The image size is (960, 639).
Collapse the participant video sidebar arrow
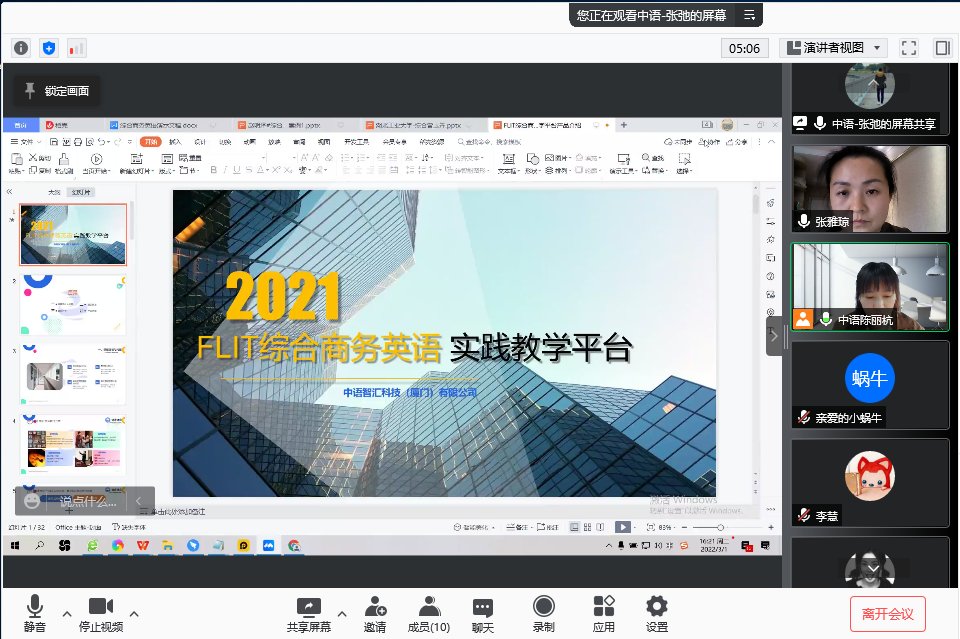[774, 337]
